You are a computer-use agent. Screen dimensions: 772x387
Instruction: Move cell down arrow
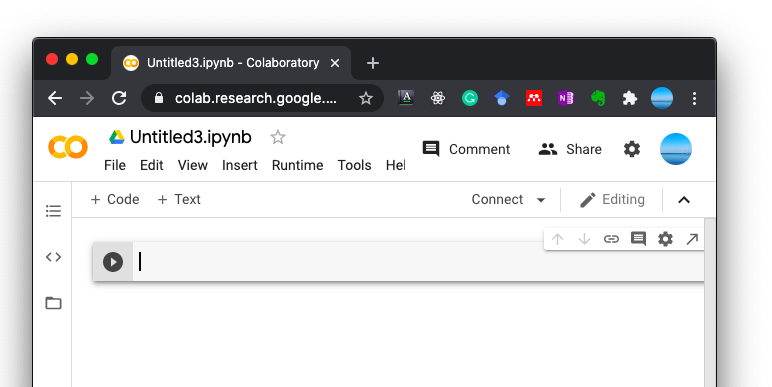click(x=584, y=239)
